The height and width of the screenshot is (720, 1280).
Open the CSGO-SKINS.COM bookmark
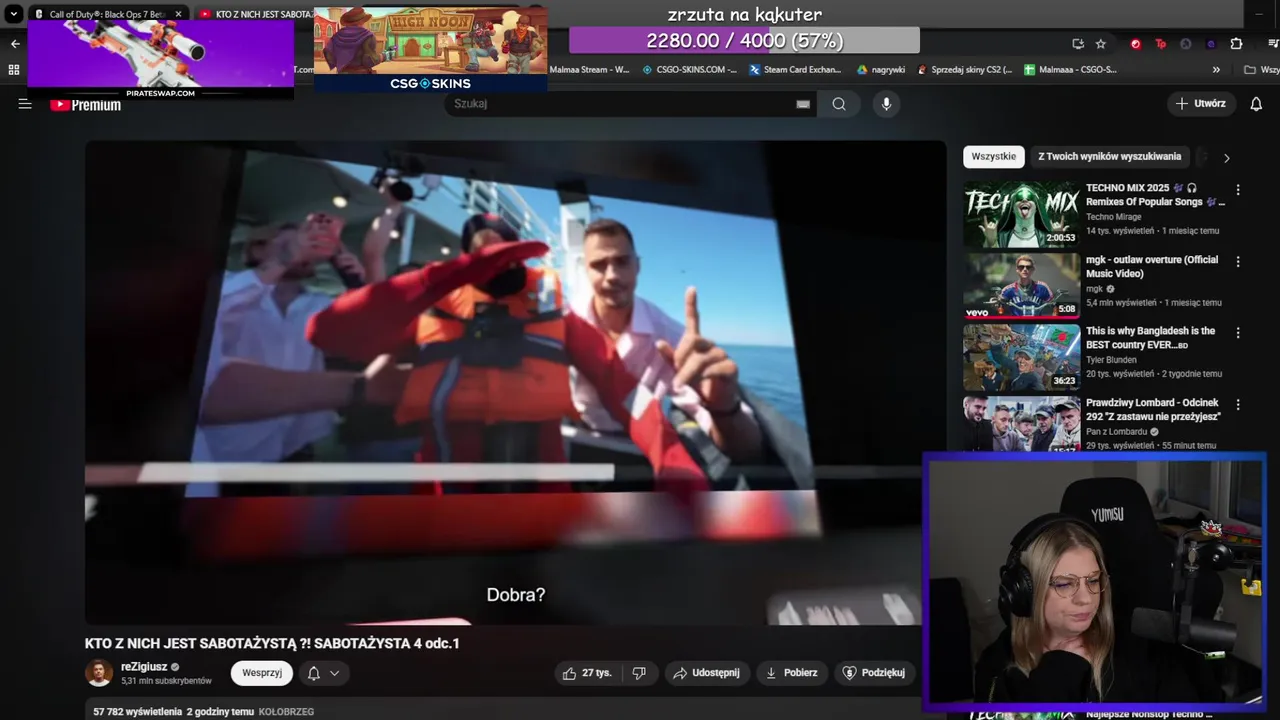click(689, 70)
